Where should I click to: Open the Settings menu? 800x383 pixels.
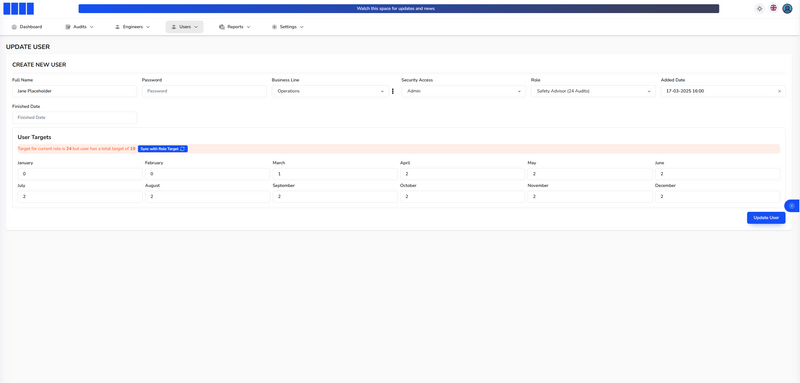[x=288, y=27]
